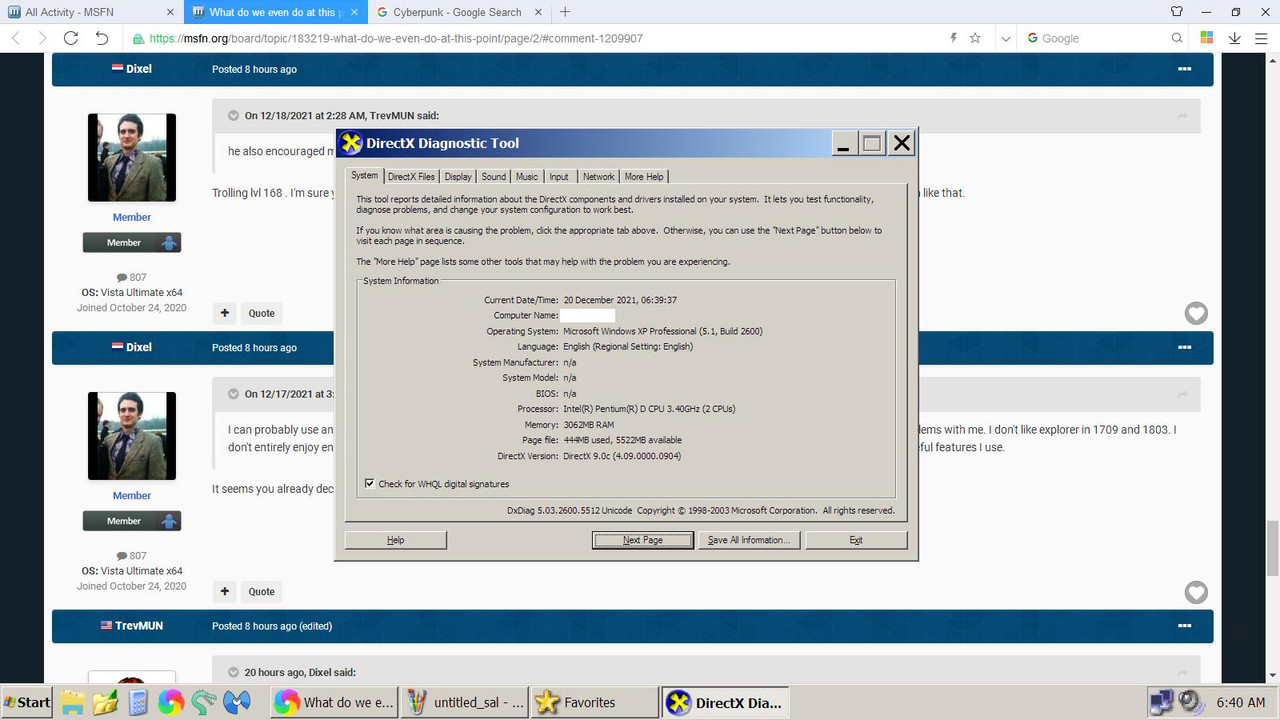
Task: Click the undo/restore arrow icon in browser toolbar
Action: tap(102, 38)
